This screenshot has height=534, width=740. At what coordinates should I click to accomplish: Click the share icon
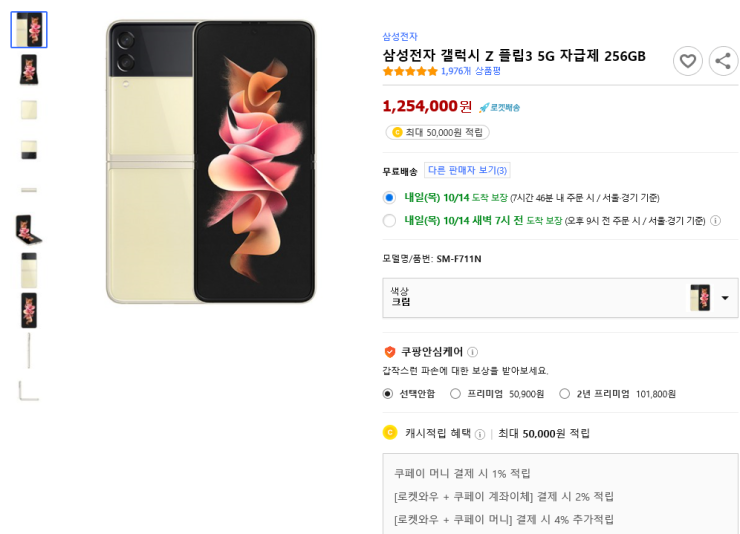[x=723, y=61]
